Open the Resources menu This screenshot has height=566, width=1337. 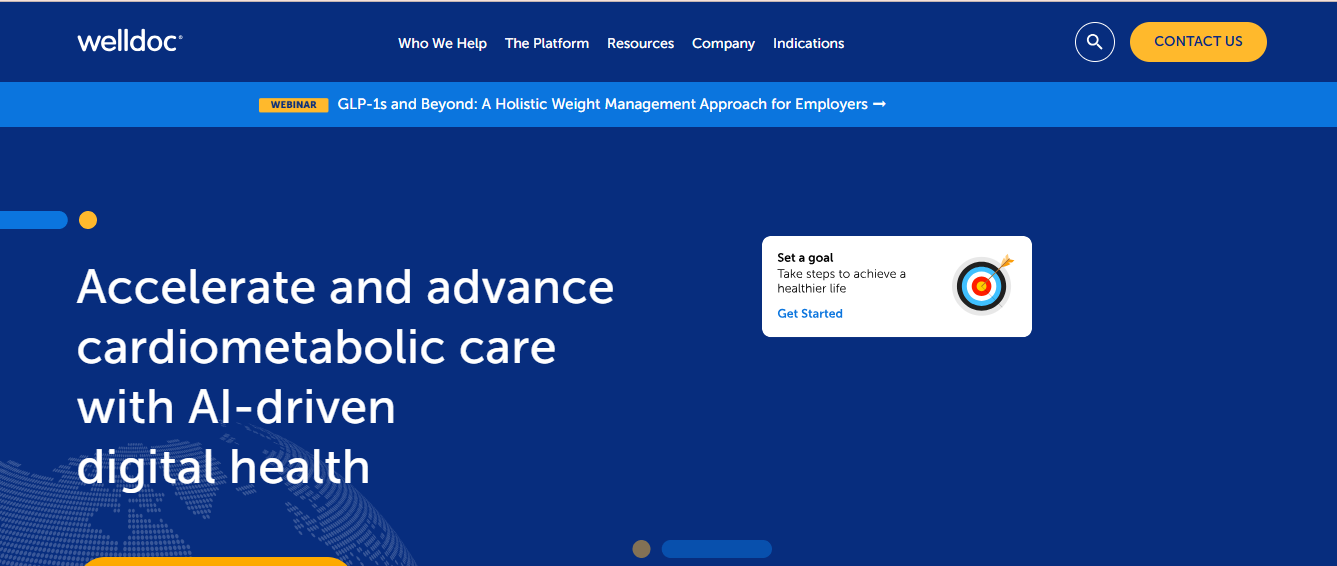coord(640,43)
